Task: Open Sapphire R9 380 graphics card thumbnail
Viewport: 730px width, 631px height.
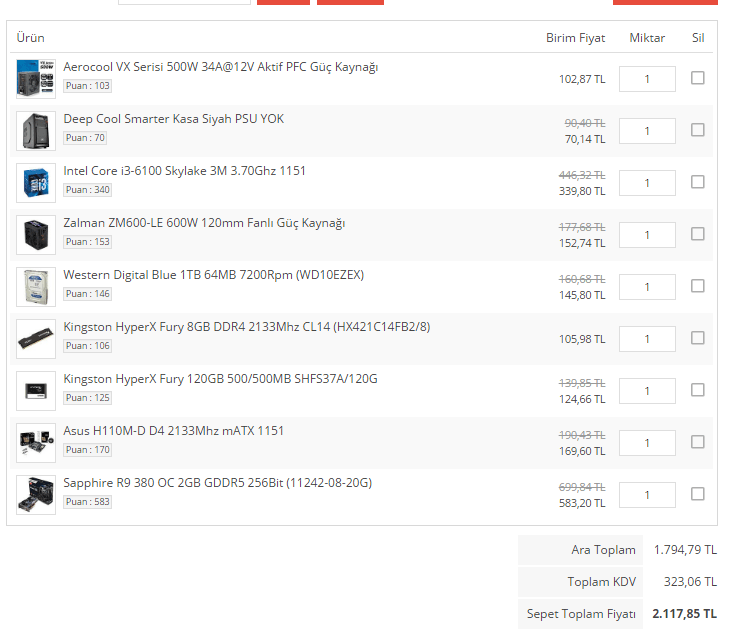Action: pos(36,495)
